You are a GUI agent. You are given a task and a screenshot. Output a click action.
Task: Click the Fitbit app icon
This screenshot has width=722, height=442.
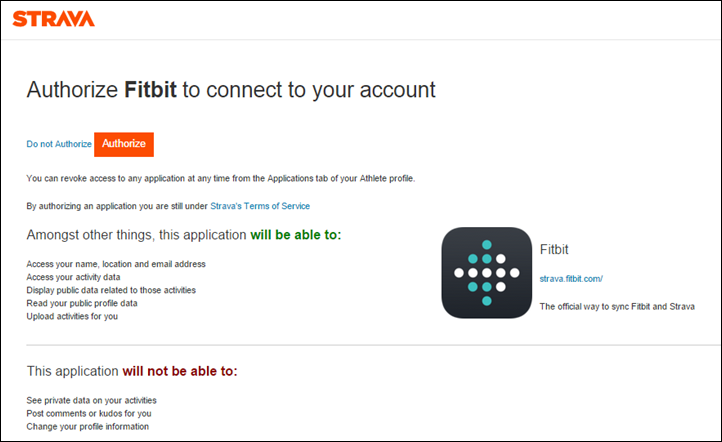pyautogui.click(x=487, y=273)
